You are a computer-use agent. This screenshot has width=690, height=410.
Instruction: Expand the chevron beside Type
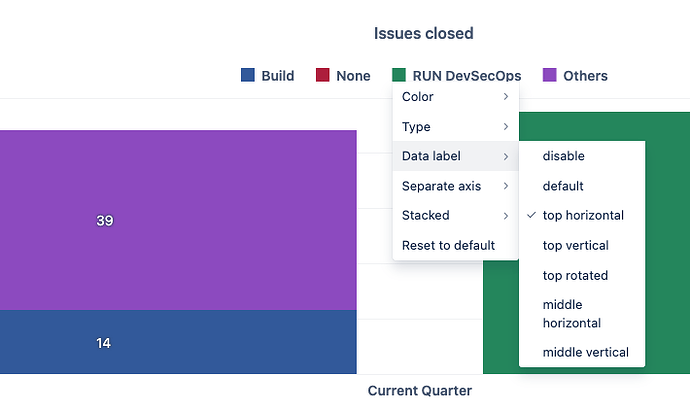point(506,127)
